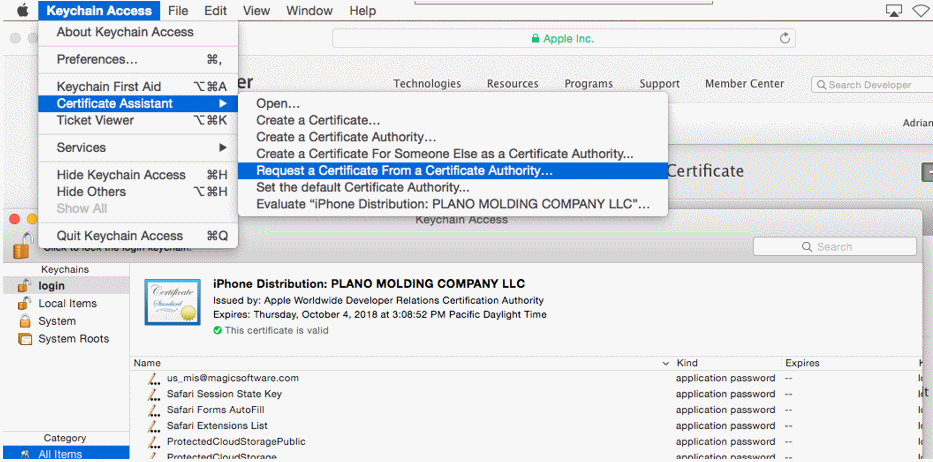The image size is (933, 462).
Task: Open the Apple menu
Action: 23,10
